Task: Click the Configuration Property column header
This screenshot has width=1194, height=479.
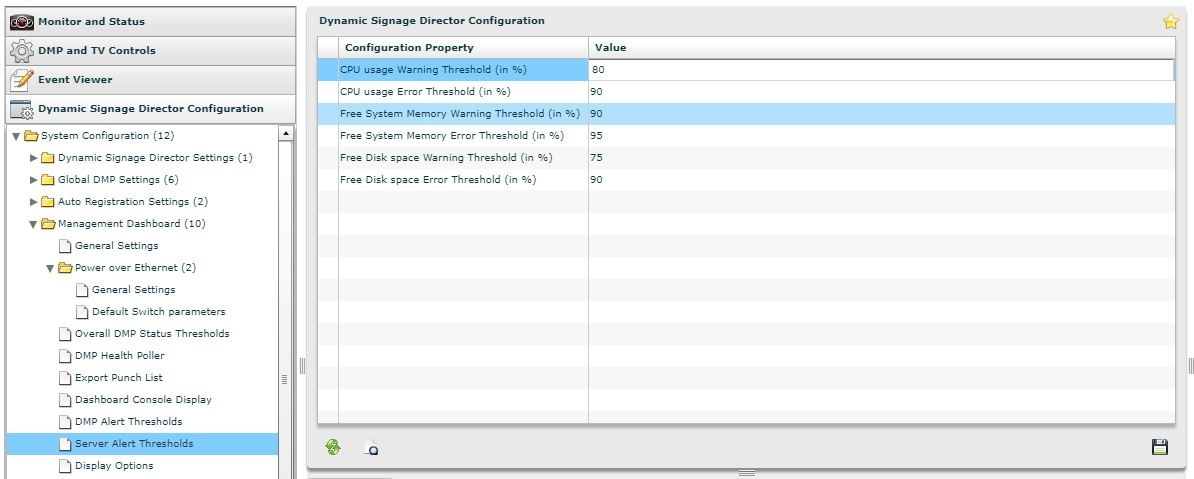Action: pyautogui.click(x=463, y=47)
